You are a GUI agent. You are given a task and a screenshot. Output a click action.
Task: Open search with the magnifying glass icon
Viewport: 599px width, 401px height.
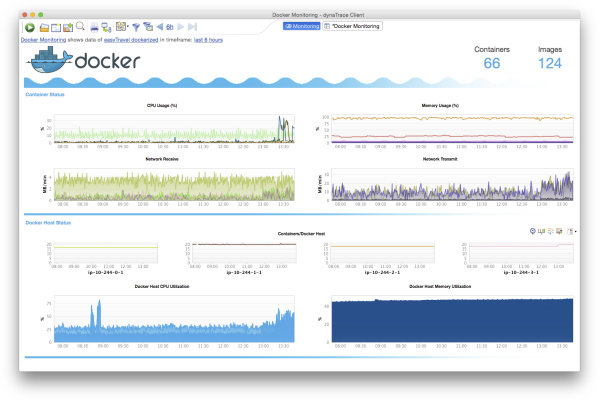[x=80, y=26]
